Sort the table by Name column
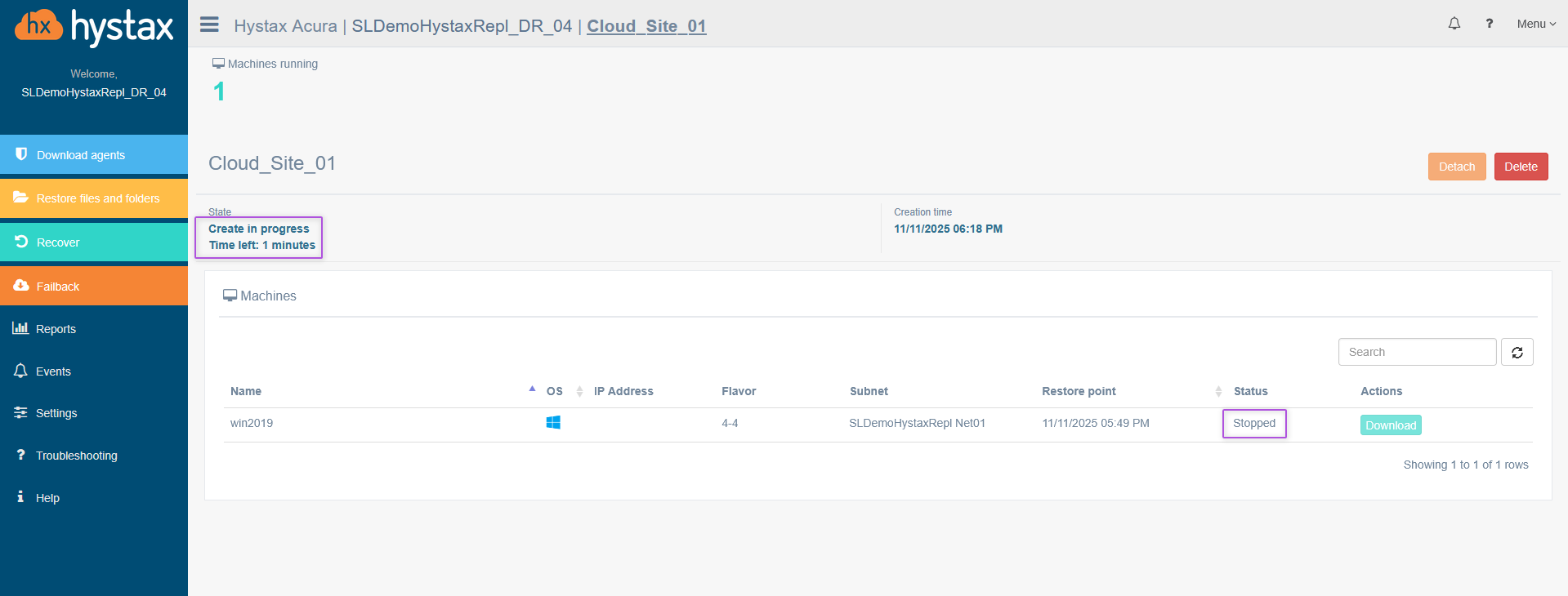The image size is (1568, 596). coord(246,391)
